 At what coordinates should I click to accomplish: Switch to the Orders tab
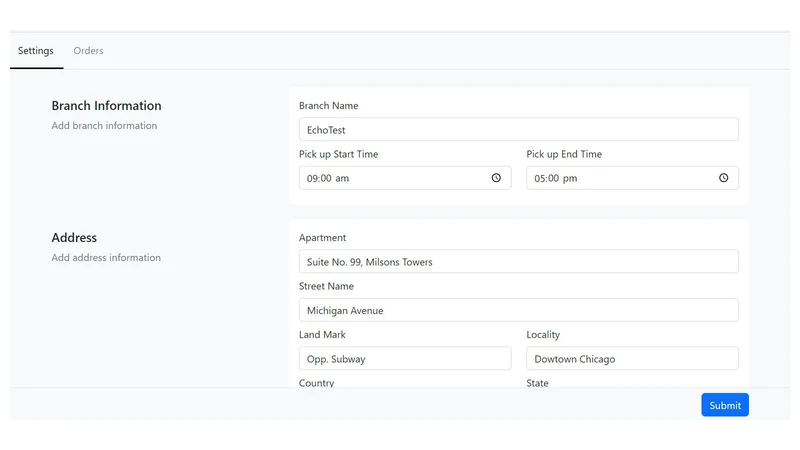[x=88, y=51]
